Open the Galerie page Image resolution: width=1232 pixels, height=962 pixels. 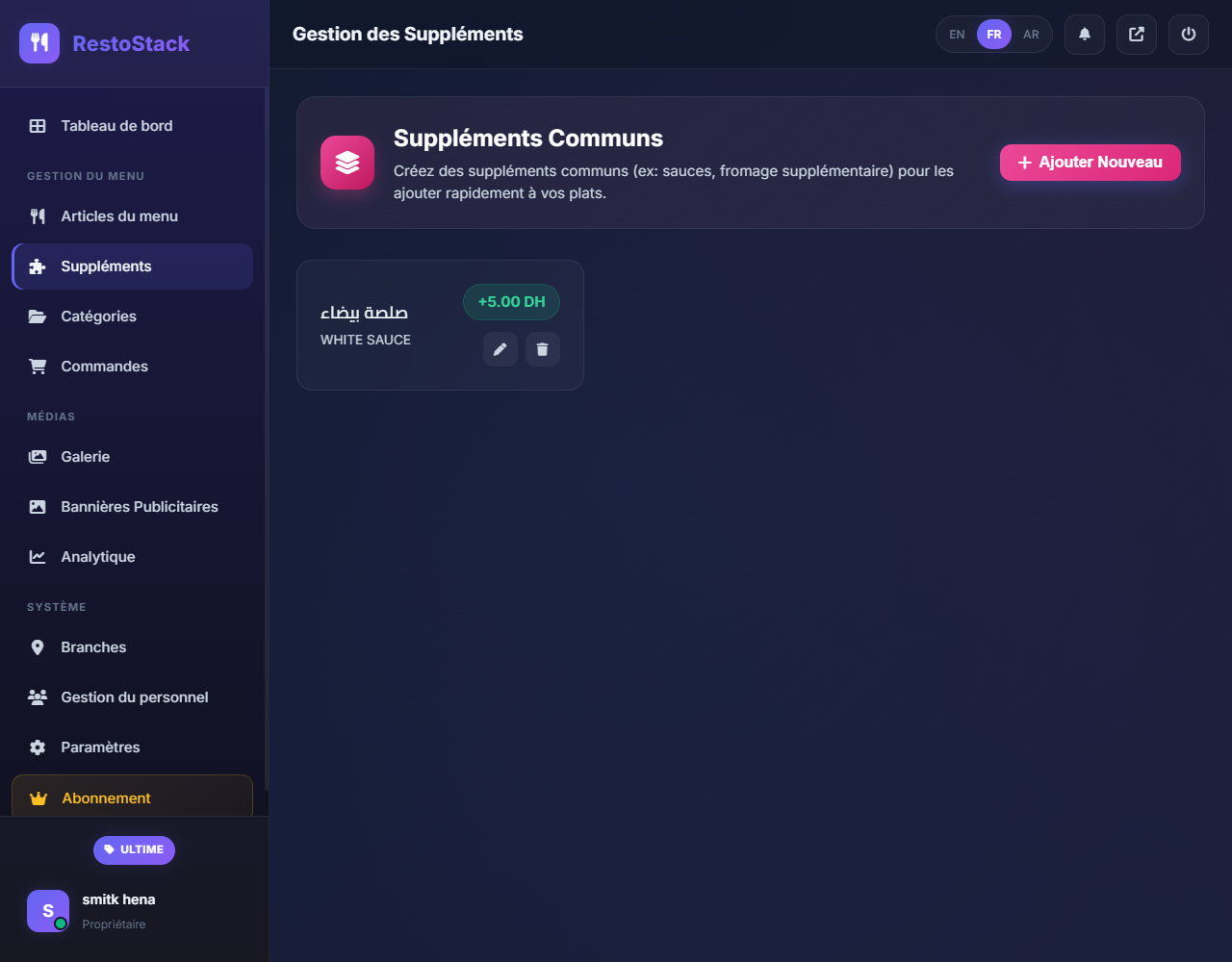click(x=85, y=457)
